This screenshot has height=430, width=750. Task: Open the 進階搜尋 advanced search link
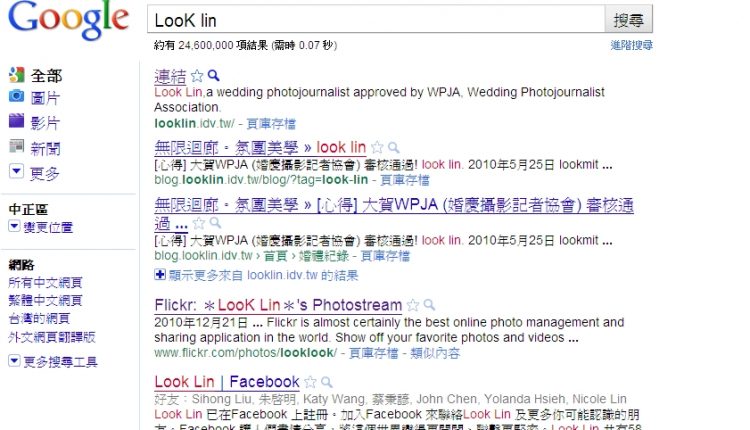631,45
